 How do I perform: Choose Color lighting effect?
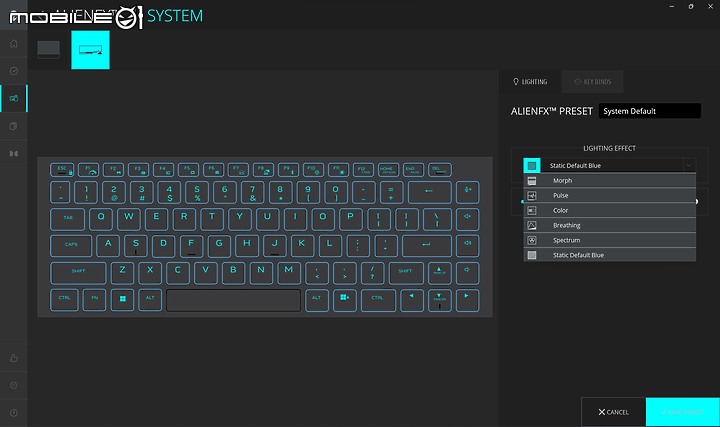tap(609, 210)
